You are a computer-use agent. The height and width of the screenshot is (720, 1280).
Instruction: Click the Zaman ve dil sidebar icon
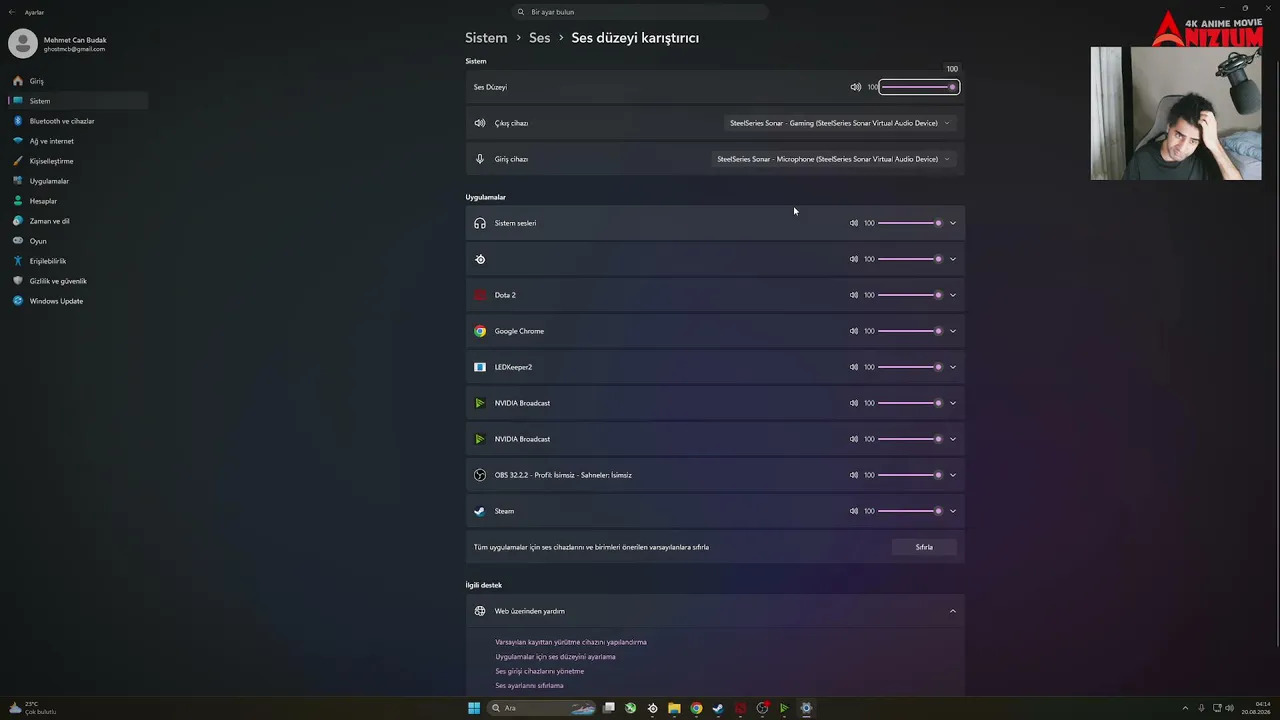pyautogui.click(x=18, y=221)
